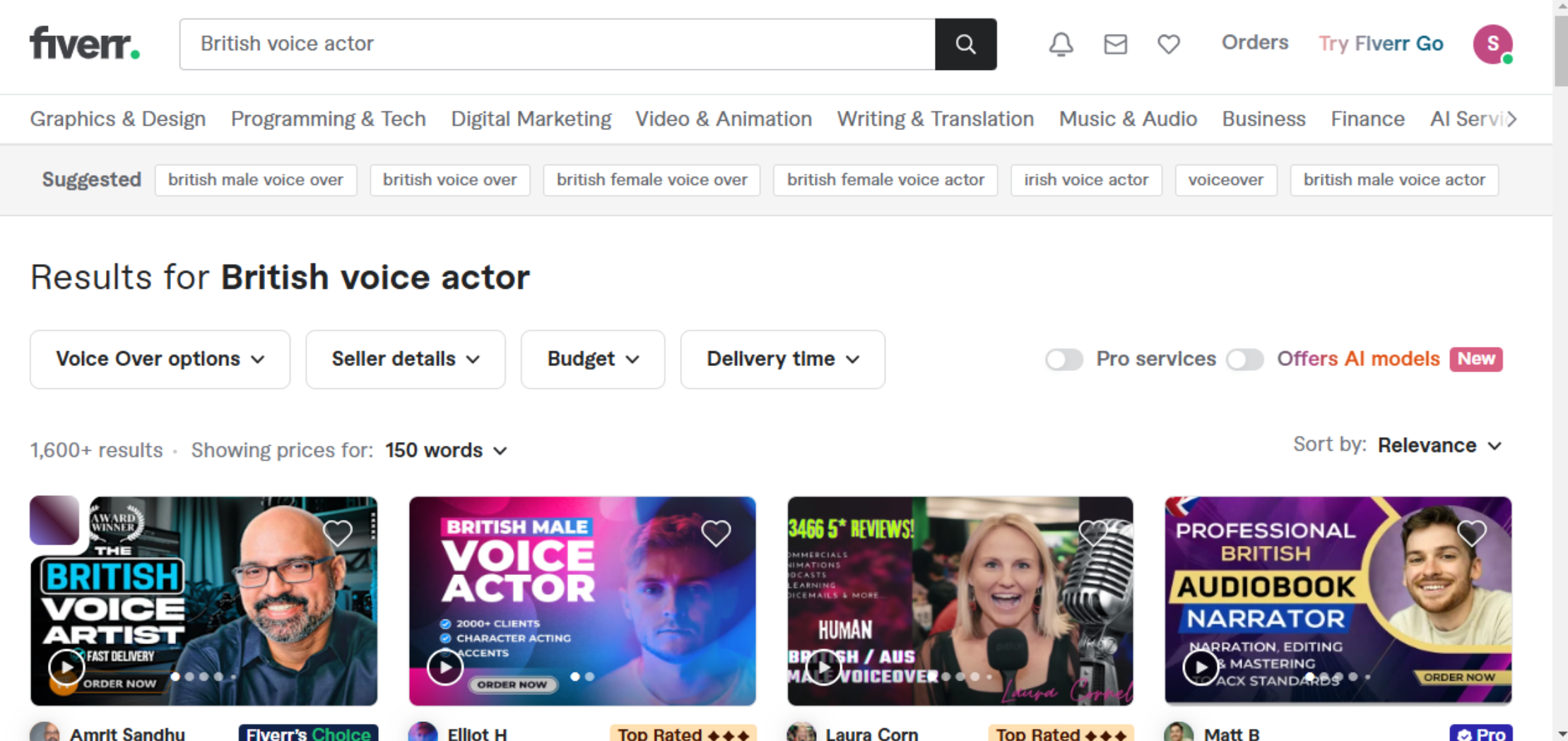Viewport: 1568px width, 741px height.
Task: Open the Budget filter dropdown
Action: coord(592,359)
